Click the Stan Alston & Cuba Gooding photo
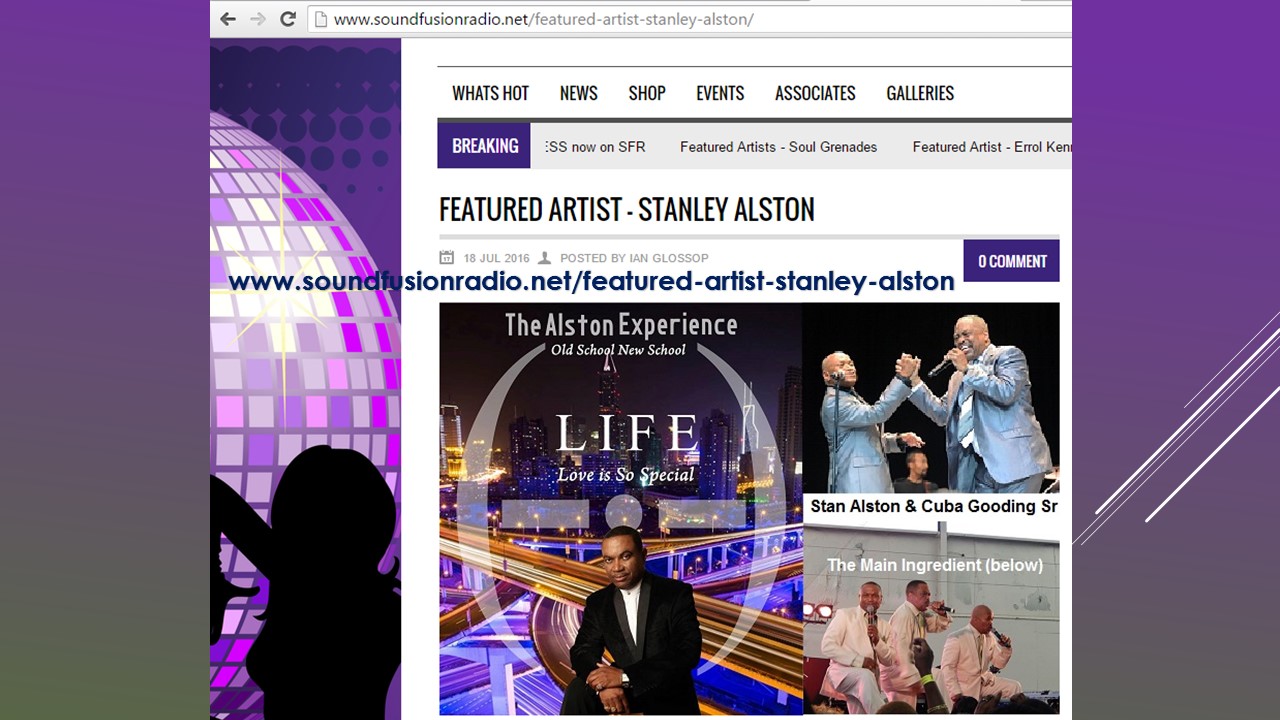 tap(930, 400)
